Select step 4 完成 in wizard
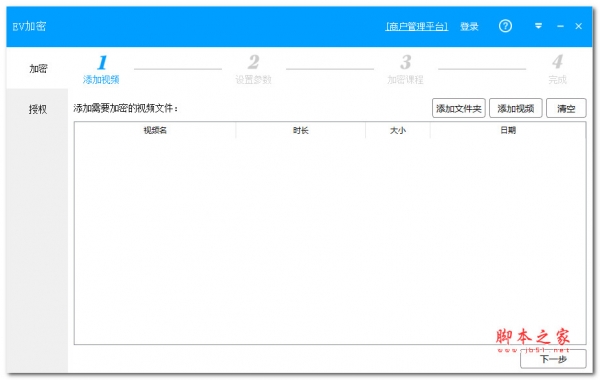 [x=557, y=69]
